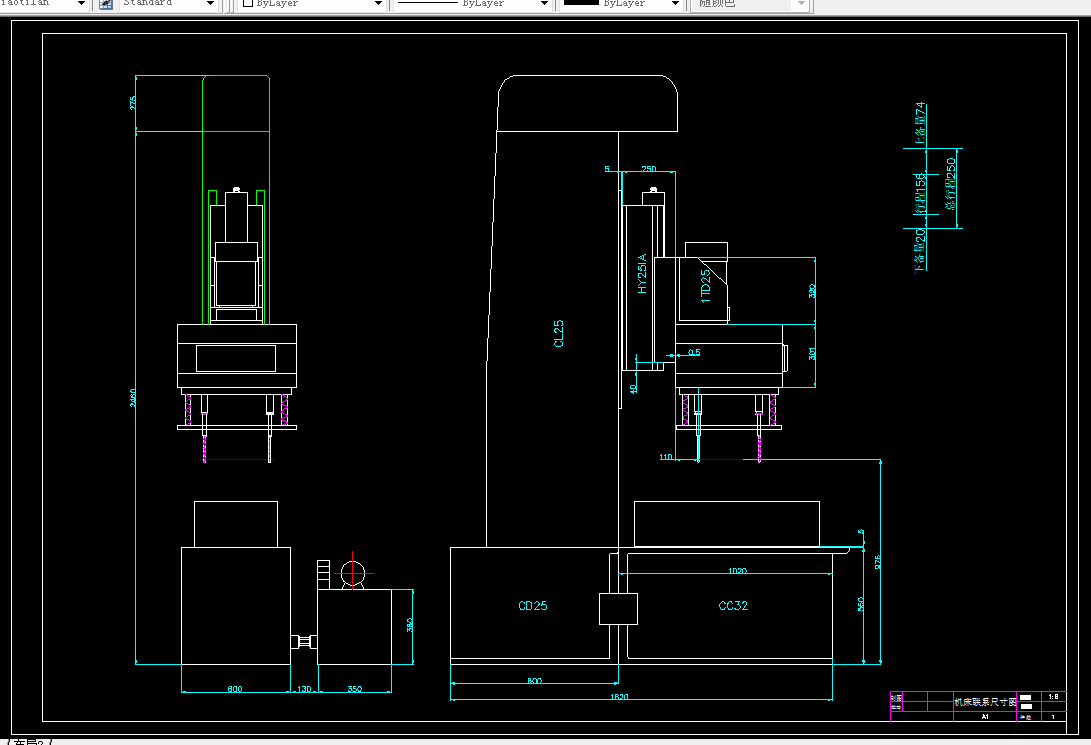
Task: Select the HY25IA slide label
Action: [642, 273]
